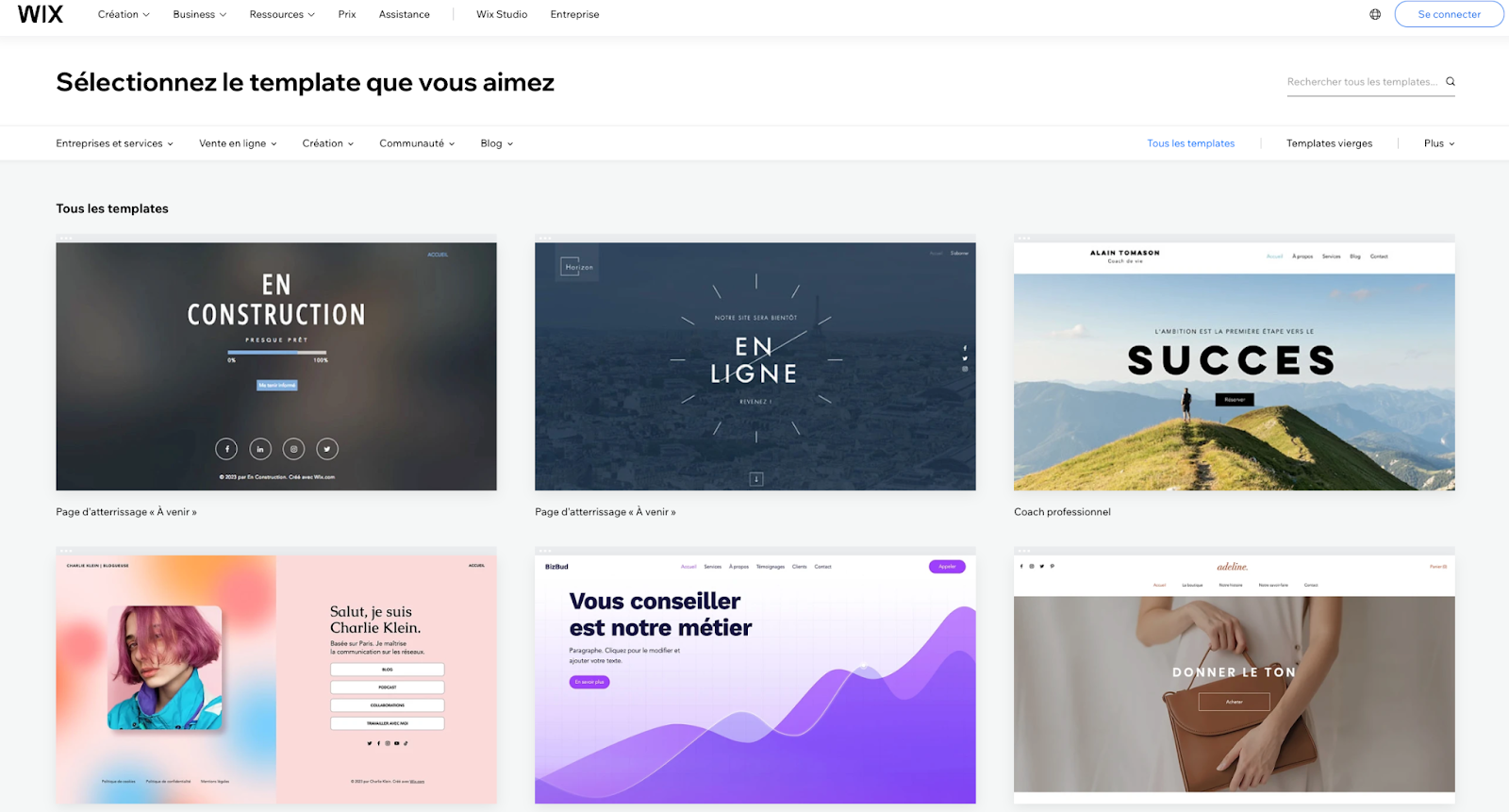Click the Facebook icon in En Construction template

coord(226,449)
